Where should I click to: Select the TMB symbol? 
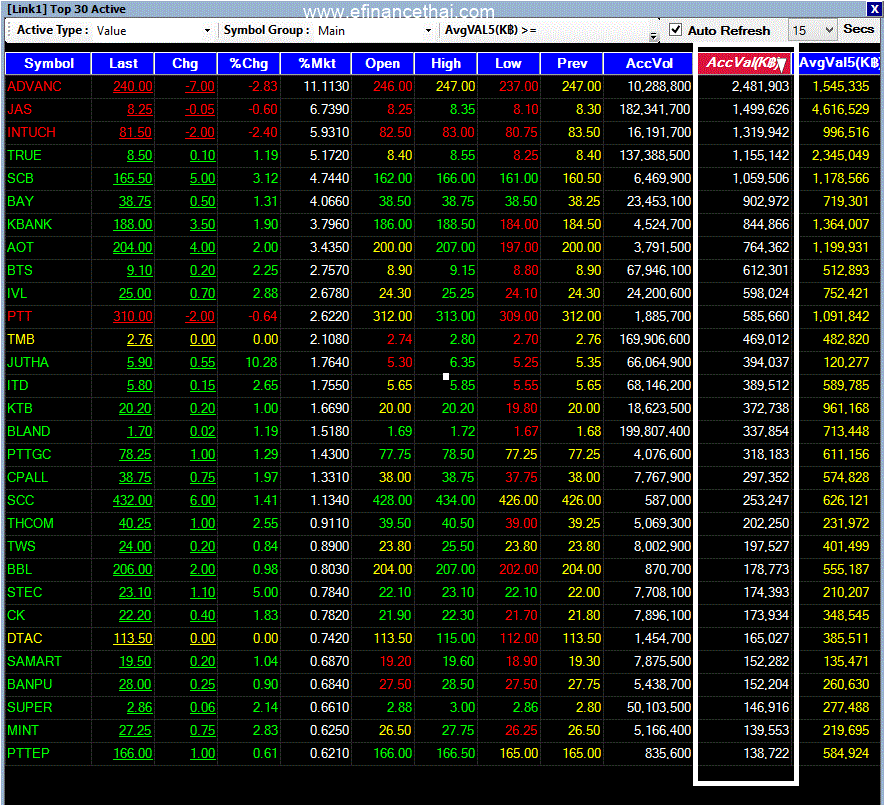click(21, 339)
